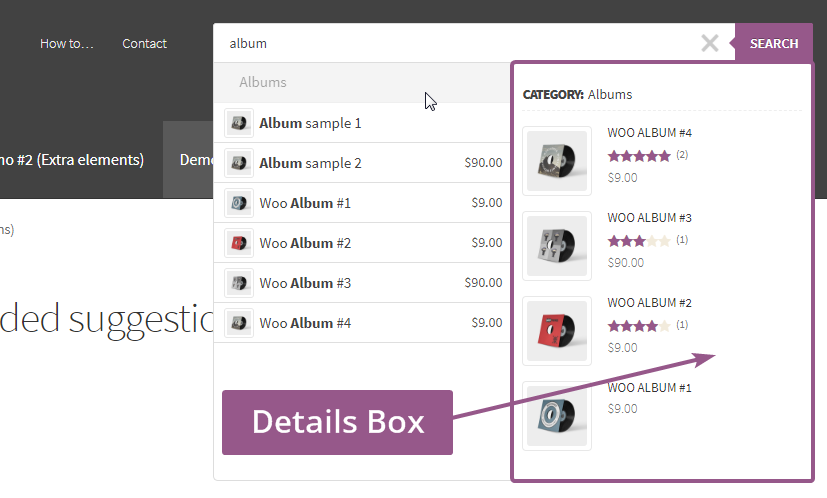
Task: Open the 'How to…' menu item
Action: [66, 44]
